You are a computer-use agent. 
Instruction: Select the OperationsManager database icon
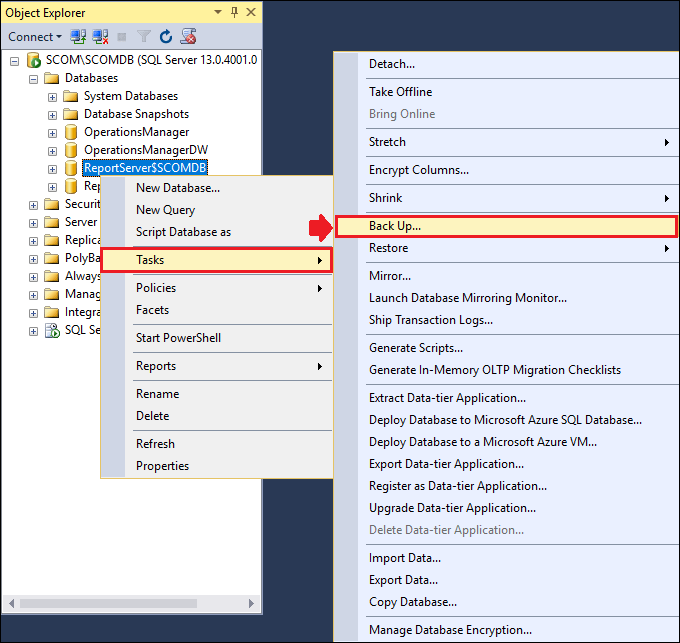[71, 132]
